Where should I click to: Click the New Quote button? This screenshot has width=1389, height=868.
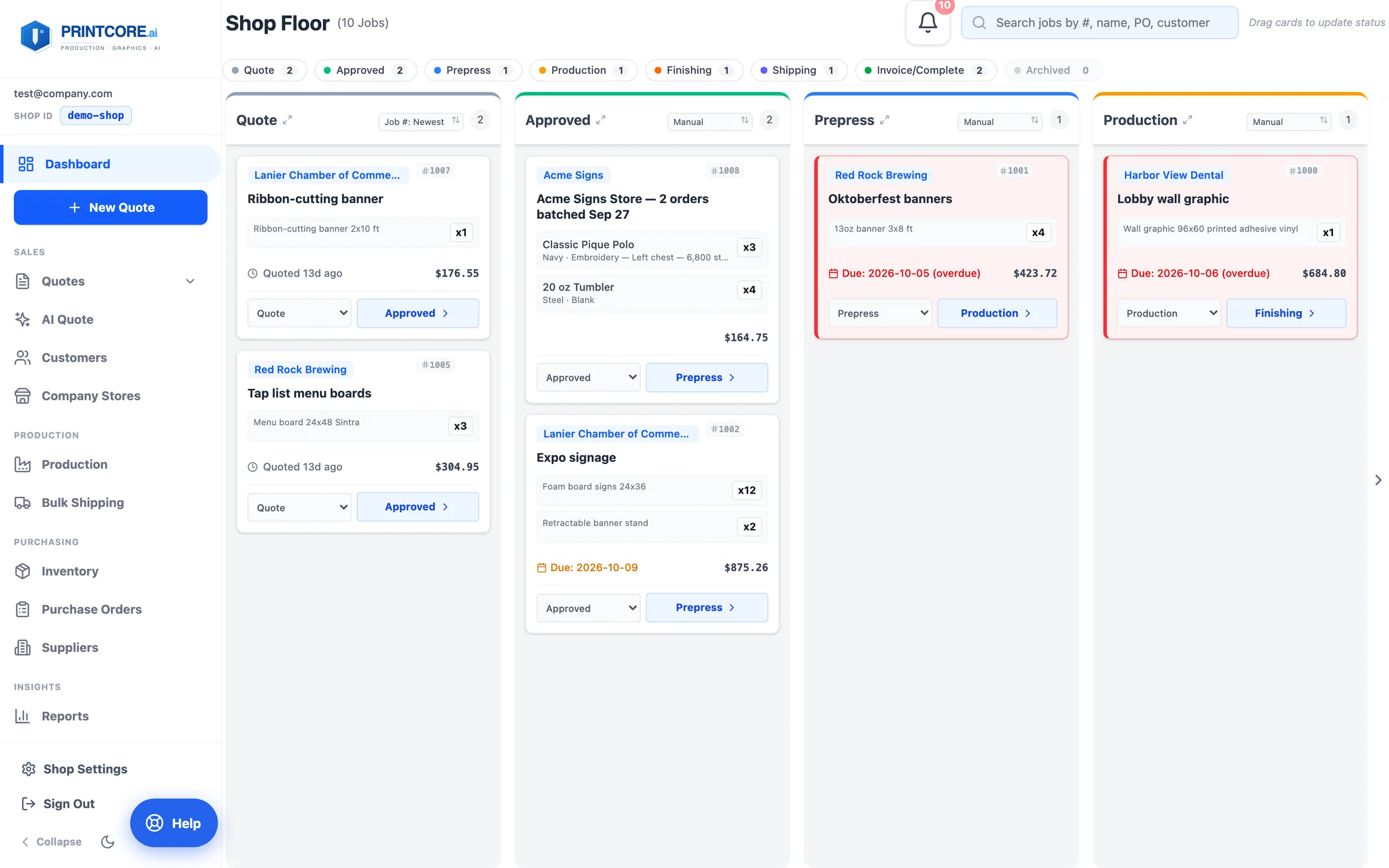111,207
